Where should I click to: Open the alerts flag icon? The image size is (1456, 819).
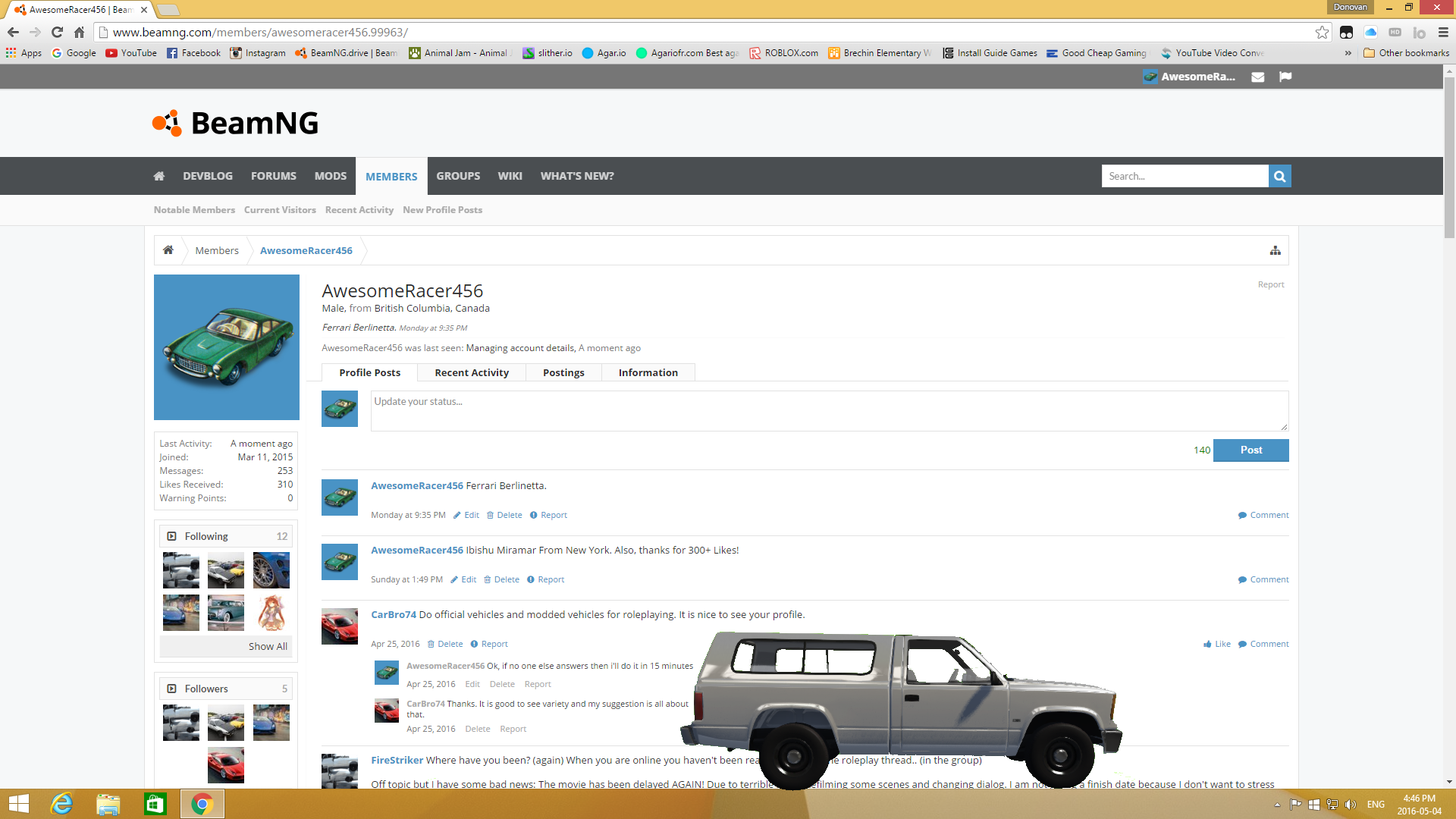[x=1285, y=77]
